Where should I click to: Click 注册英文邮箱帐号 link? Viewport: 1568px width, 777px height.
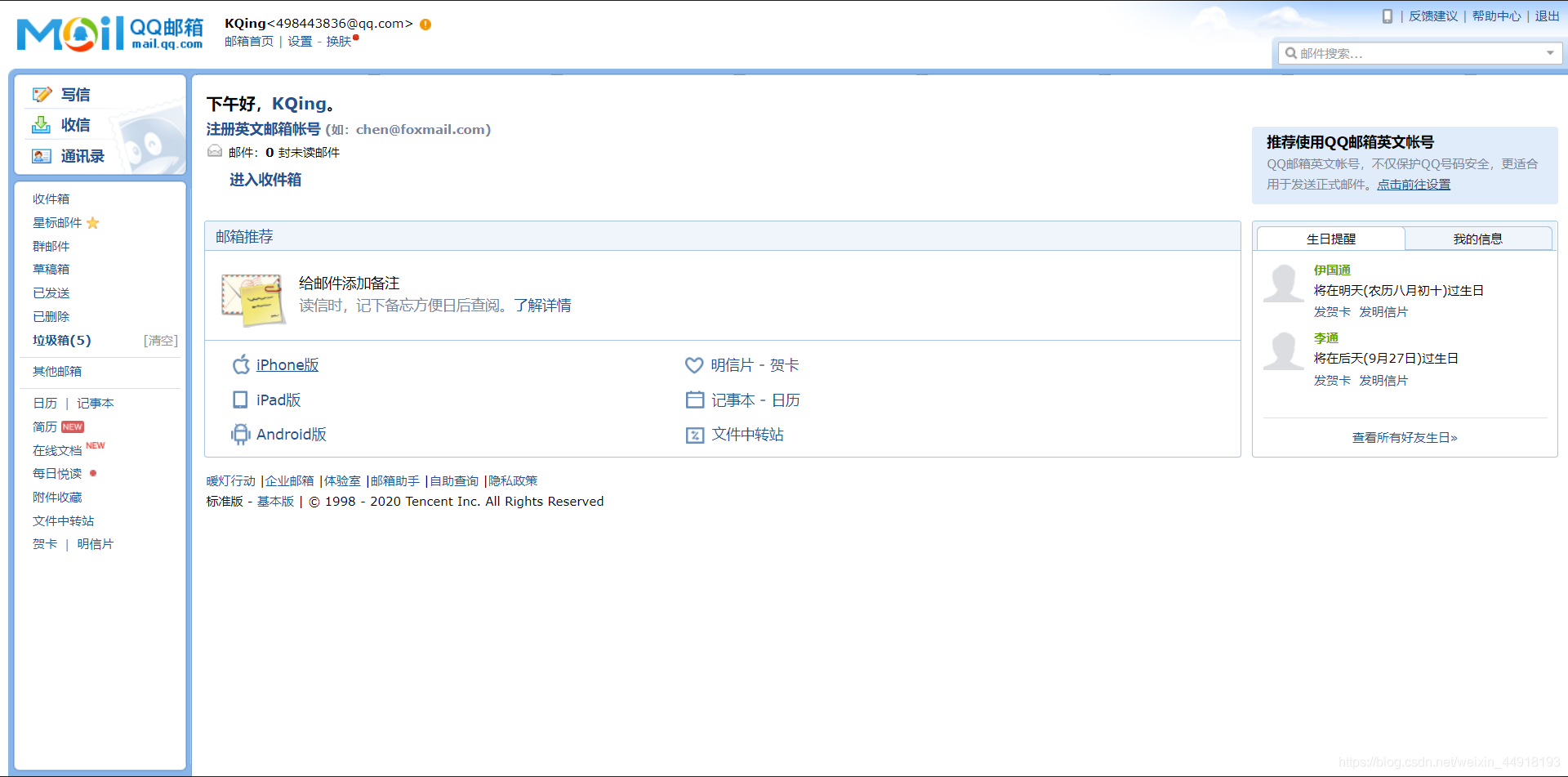tap(263, 129)
